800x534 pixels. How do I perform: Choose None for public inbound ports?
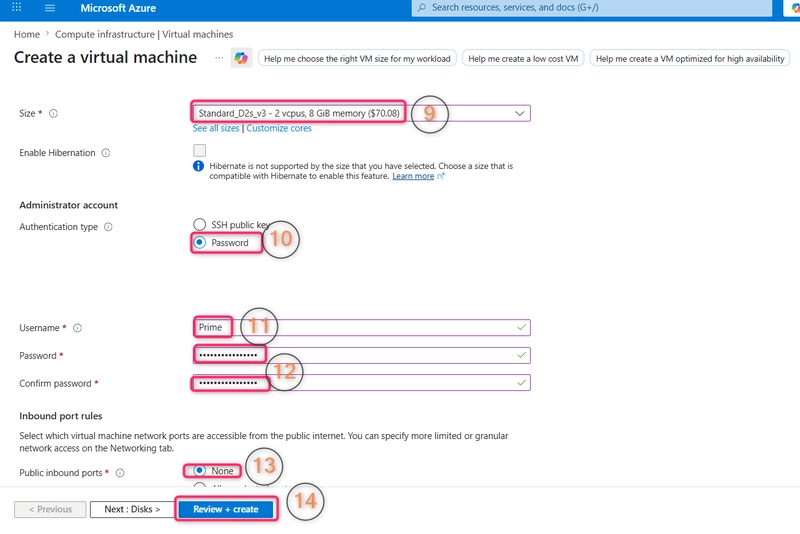199,470
